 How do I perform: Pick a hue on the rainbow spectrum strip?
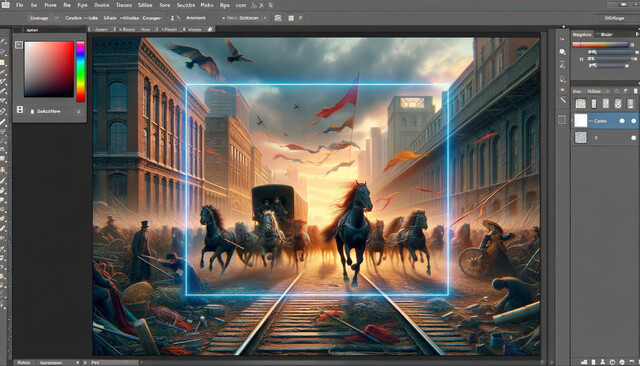[80, 71]
